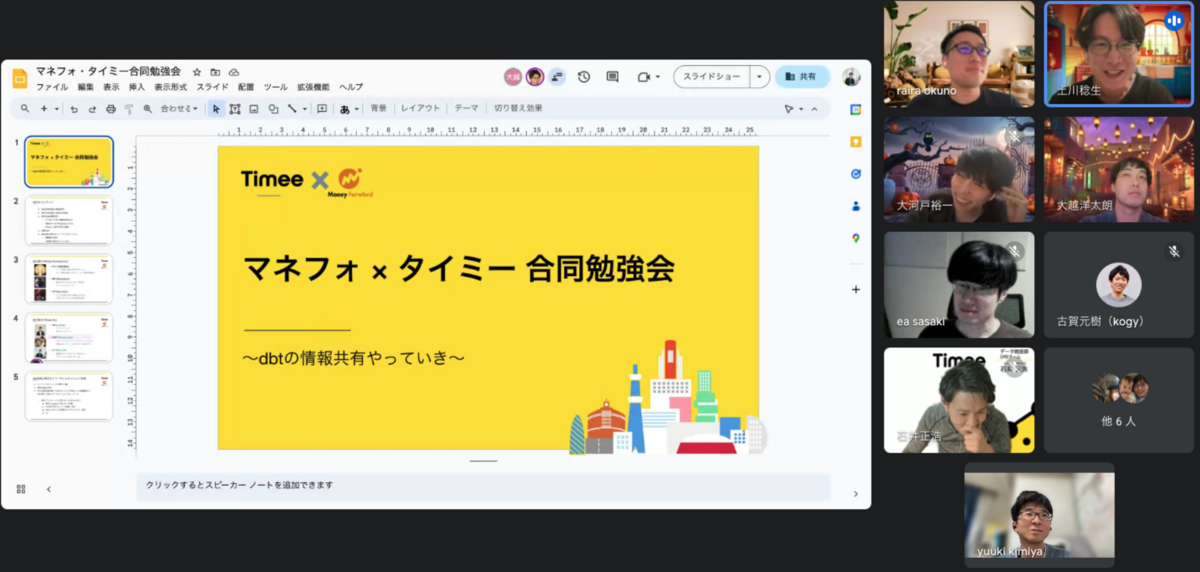The image size is (1200, 572).
Task: Open version history clock icon
Action: (x=584, y=77)
